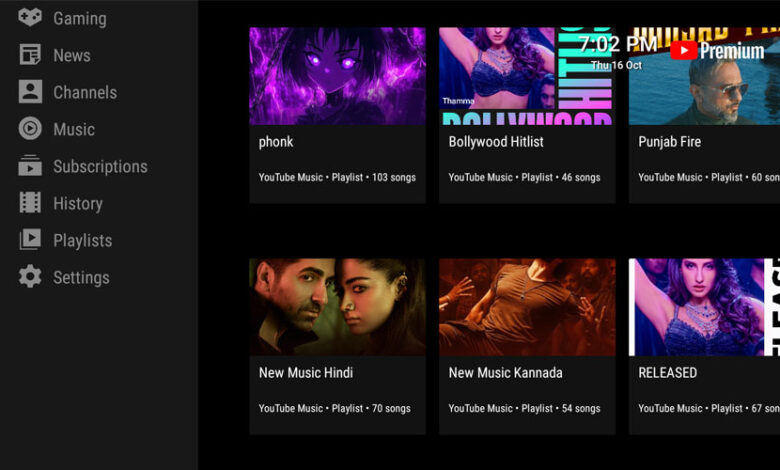Open the Settings gear icon

[x=30, y=277]
